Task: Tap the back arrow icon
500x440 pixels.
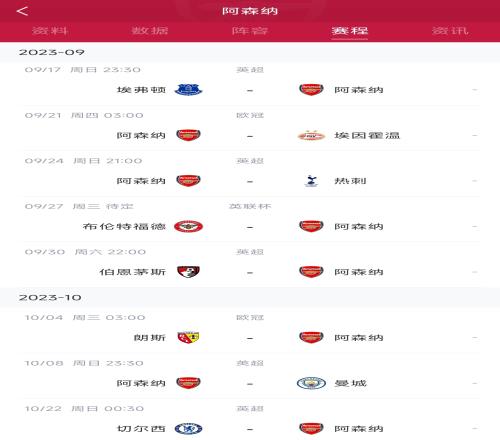Action: coord(22,11)
